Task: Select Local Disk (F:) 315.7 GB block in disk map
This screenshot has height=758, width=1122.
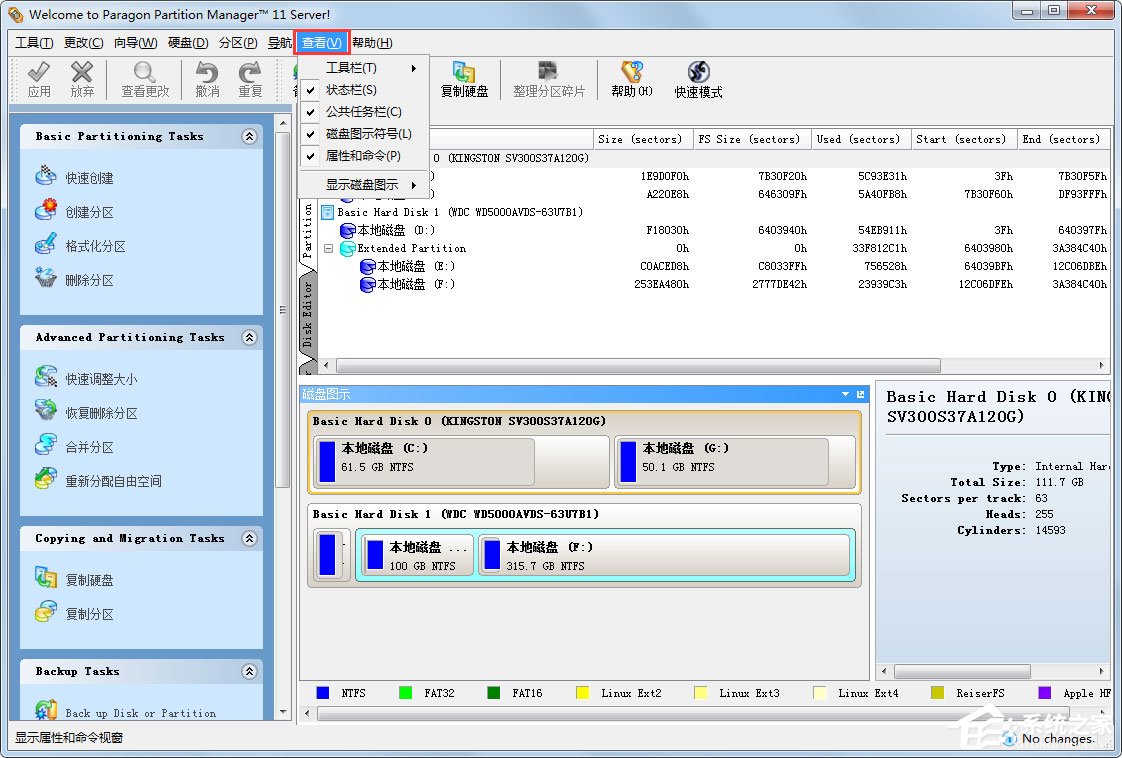Action: coord(664,555)
